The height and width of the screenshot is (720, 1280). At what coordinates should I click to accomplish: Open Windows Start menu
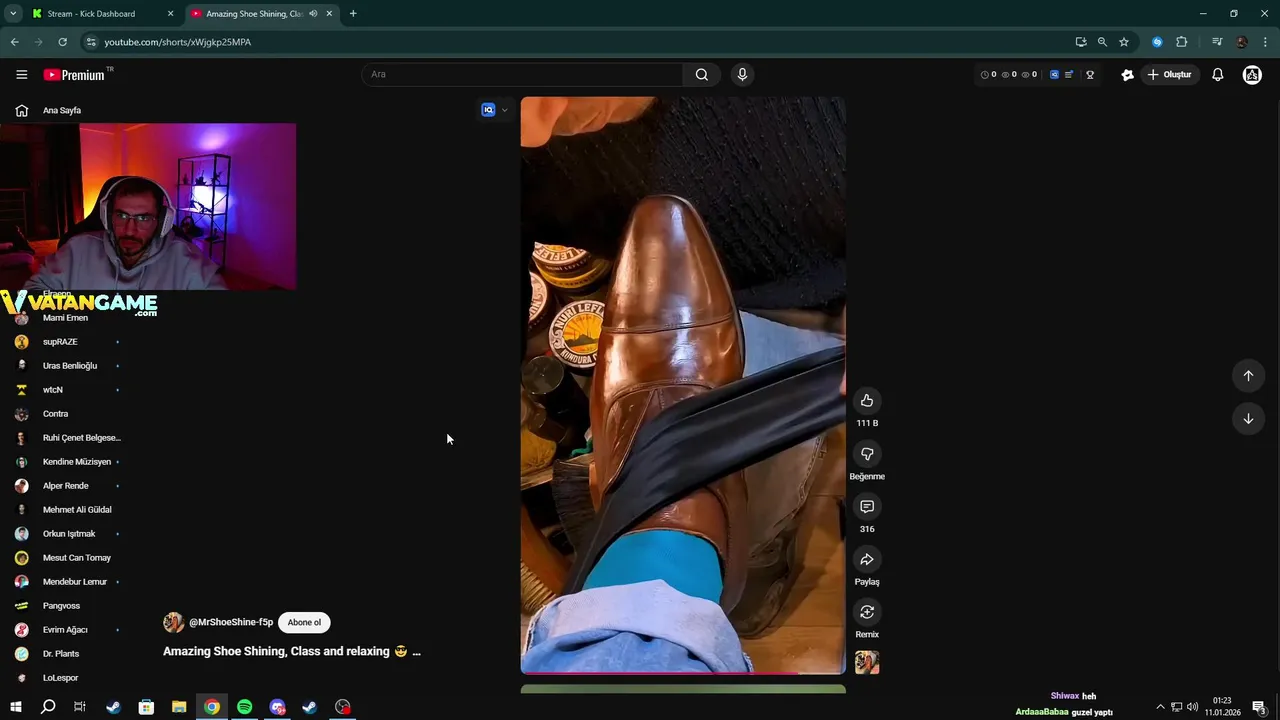click(15, 707)
